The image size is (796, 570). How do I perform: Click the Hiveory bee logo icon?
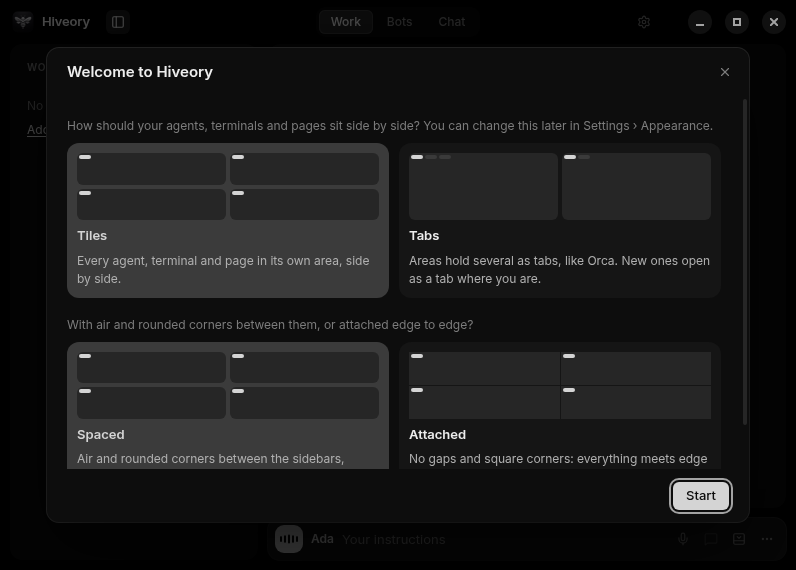point(23,22)
